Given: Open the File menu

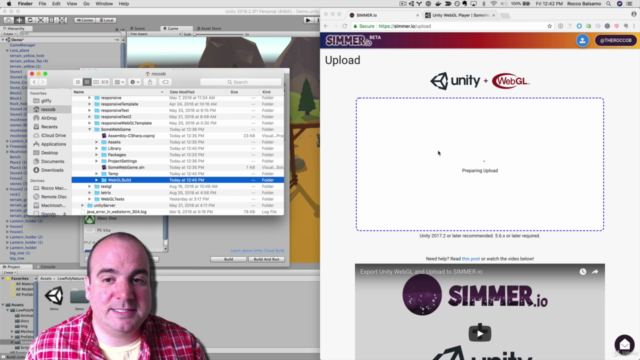Looking at the screenshot, I should tap(42, 4).
